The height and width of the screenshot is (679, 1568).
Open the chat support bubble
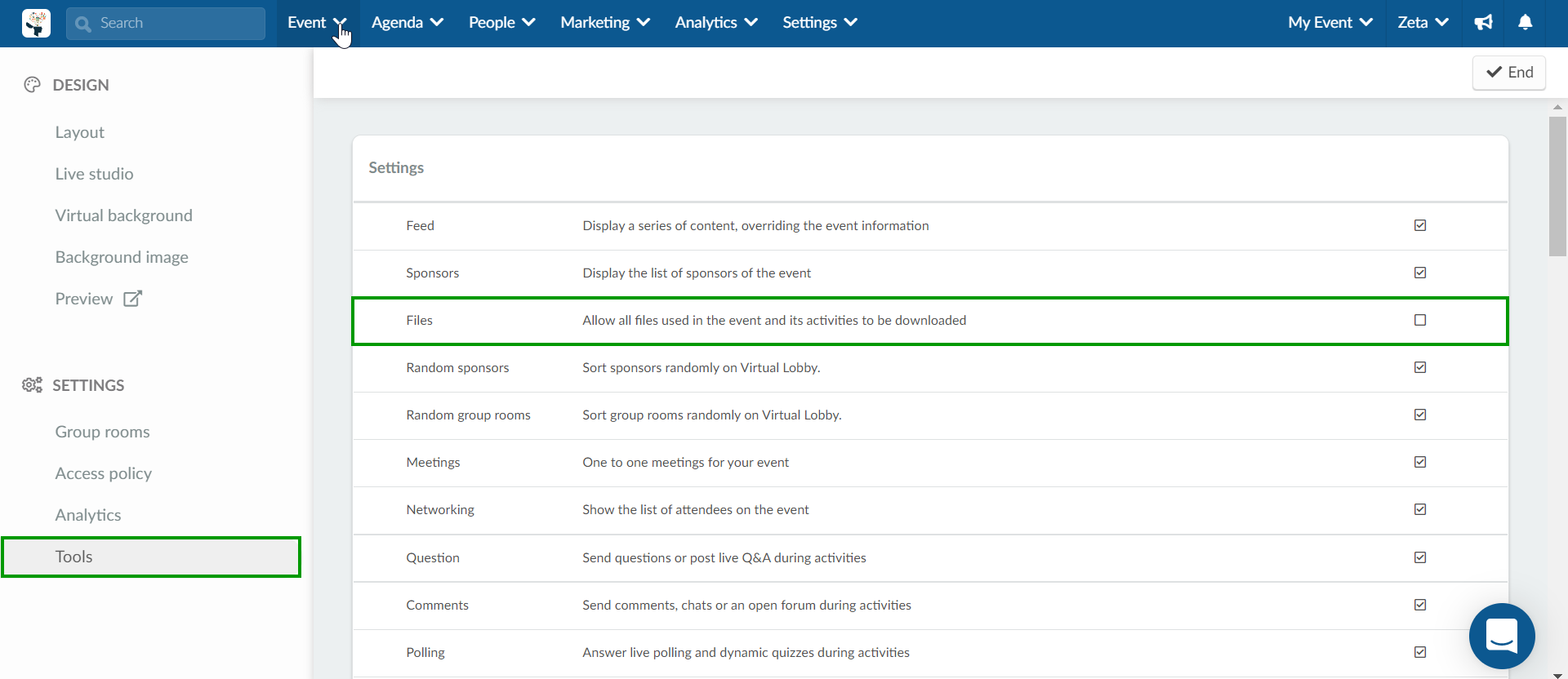[x=1502, y=636]
